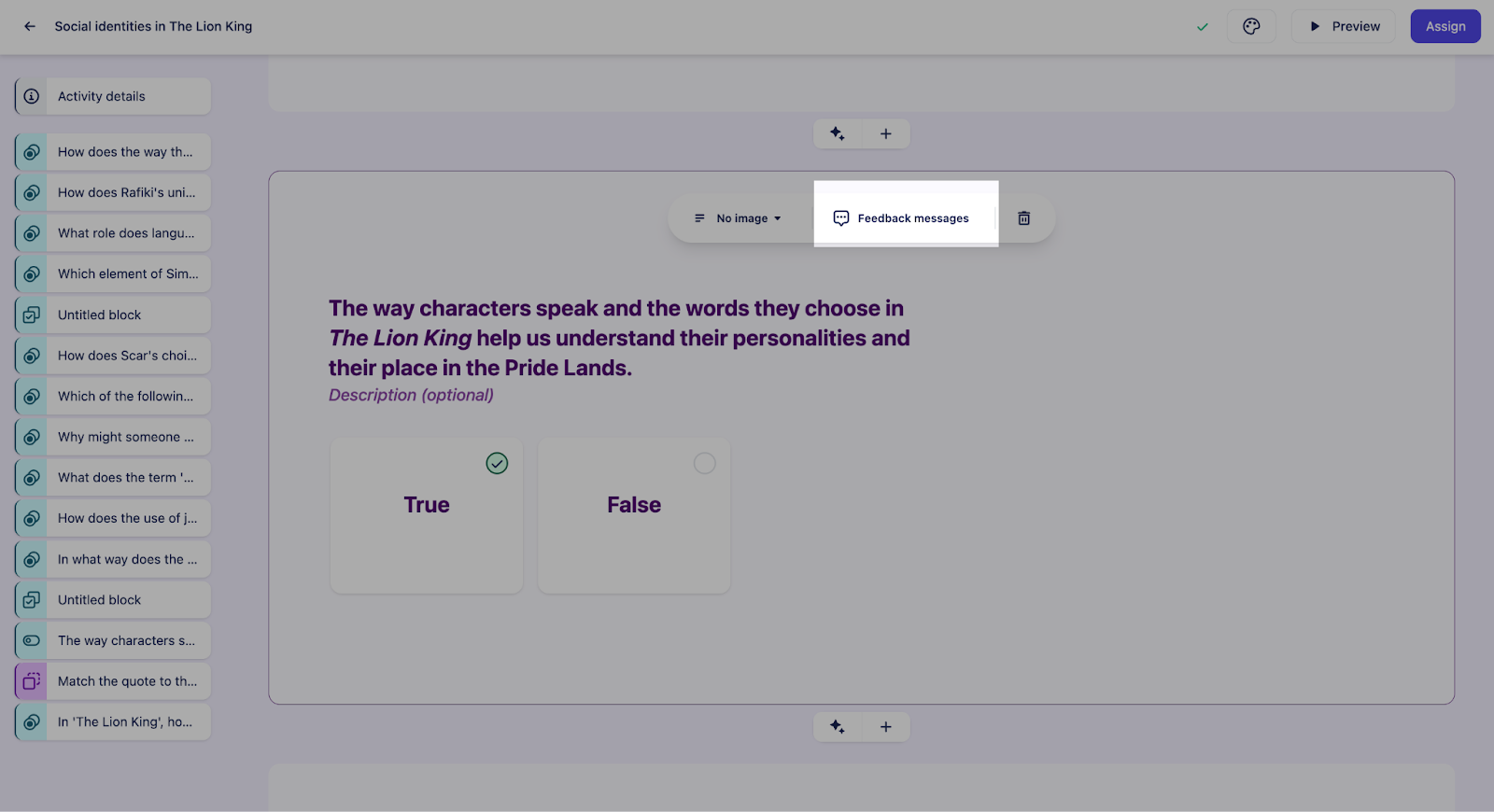This screenshot has width=1494, height=812.
Task: Open Activity details in sidebar
Action: (x=113, y=96)
